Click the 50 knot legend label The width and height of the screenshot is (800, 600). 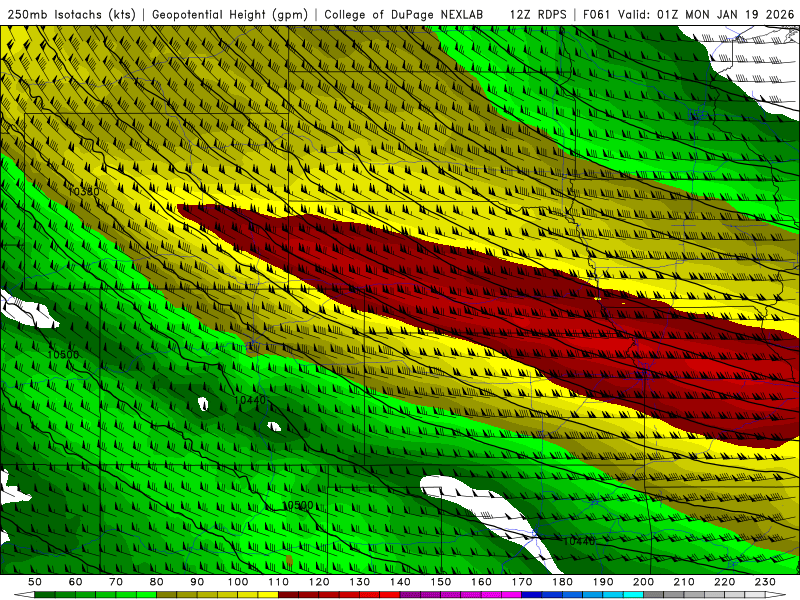(x=35, y=582)
